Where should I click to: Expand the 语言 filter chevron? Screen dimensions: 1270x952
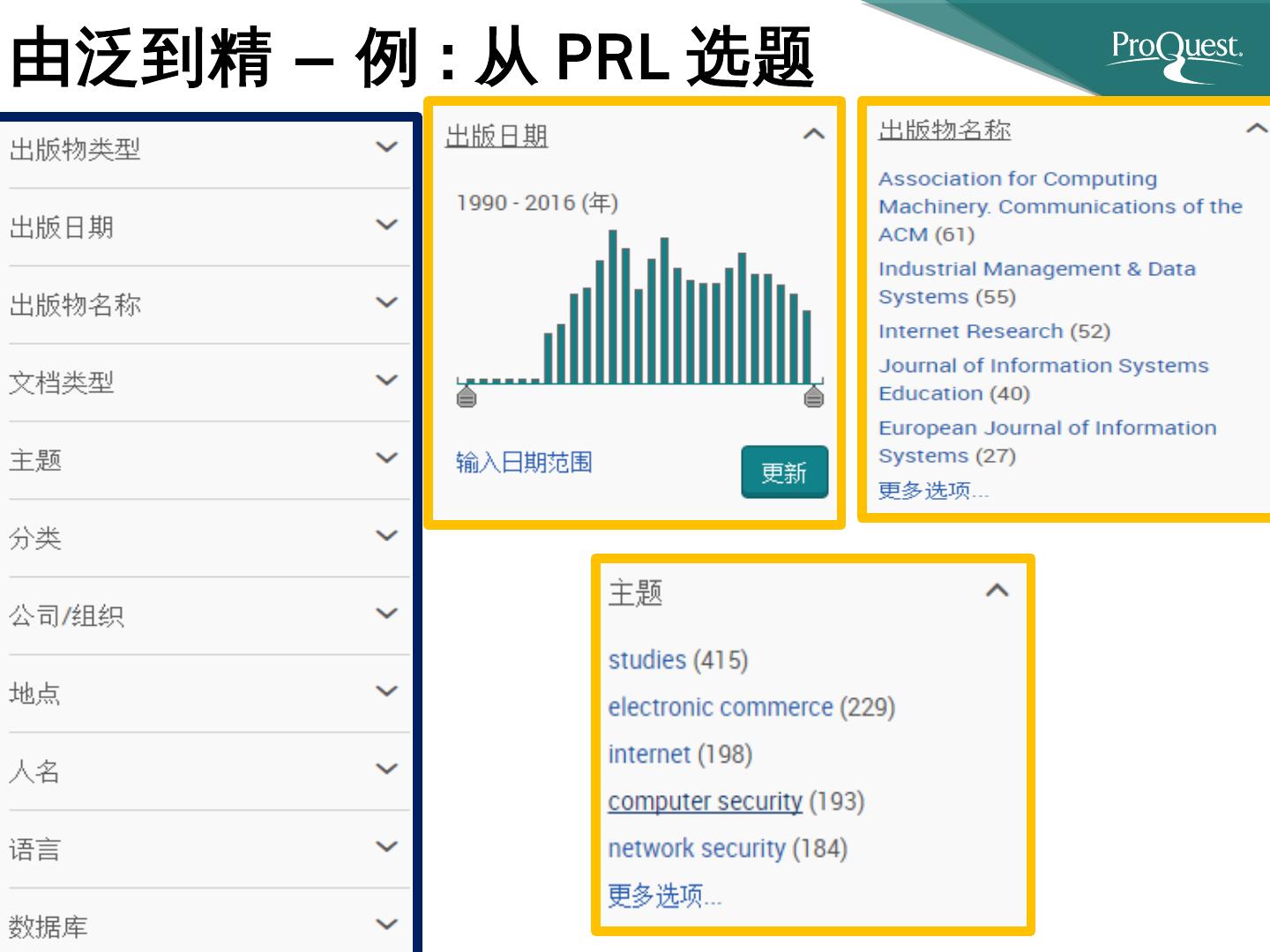click(386, 847)
